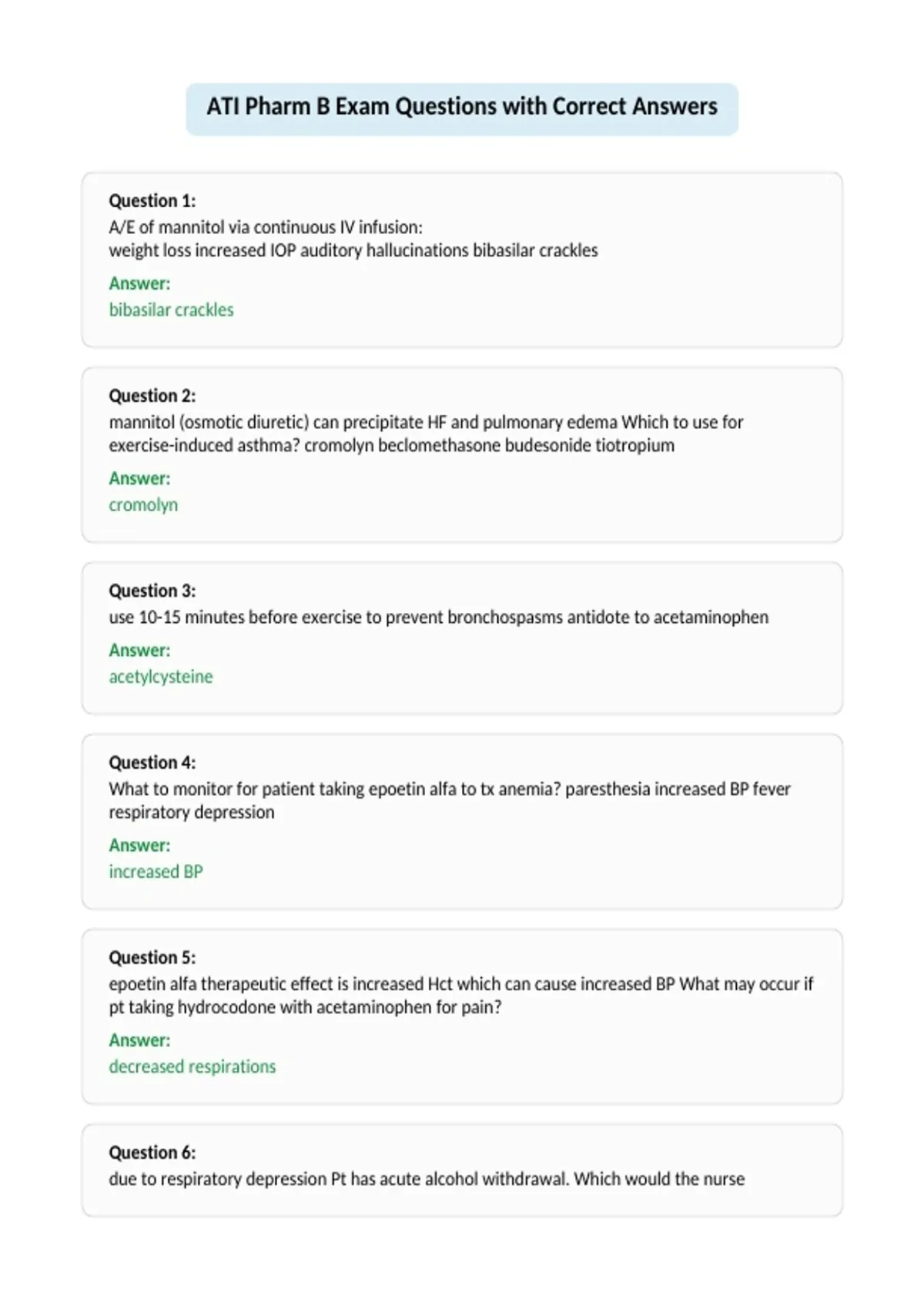
Task: Select the Question 1 heading
Action: (x=152, y=201)
